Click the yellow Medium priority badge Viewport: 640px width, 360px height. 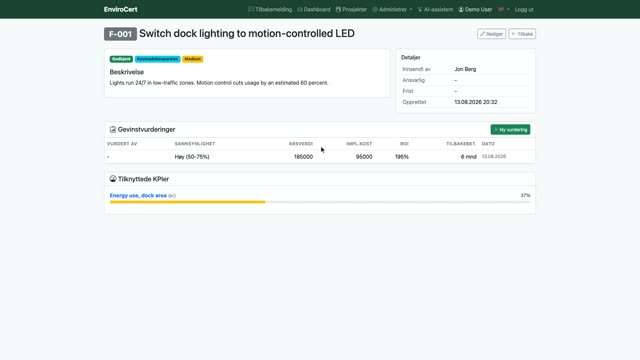click(x=193, y=59)
